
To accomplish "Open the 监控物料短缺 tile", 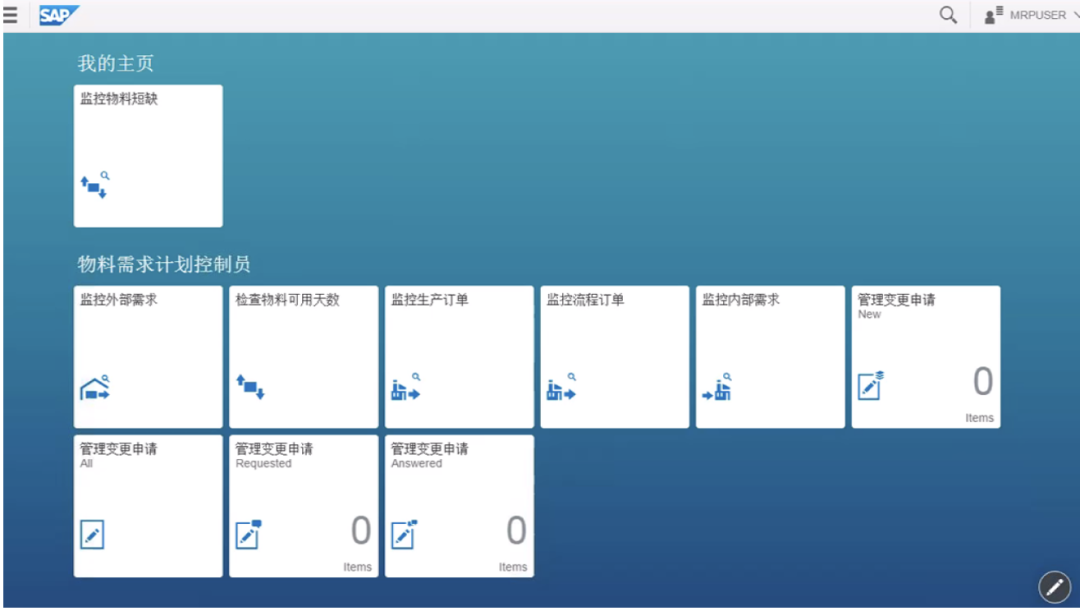I will 148,156.
